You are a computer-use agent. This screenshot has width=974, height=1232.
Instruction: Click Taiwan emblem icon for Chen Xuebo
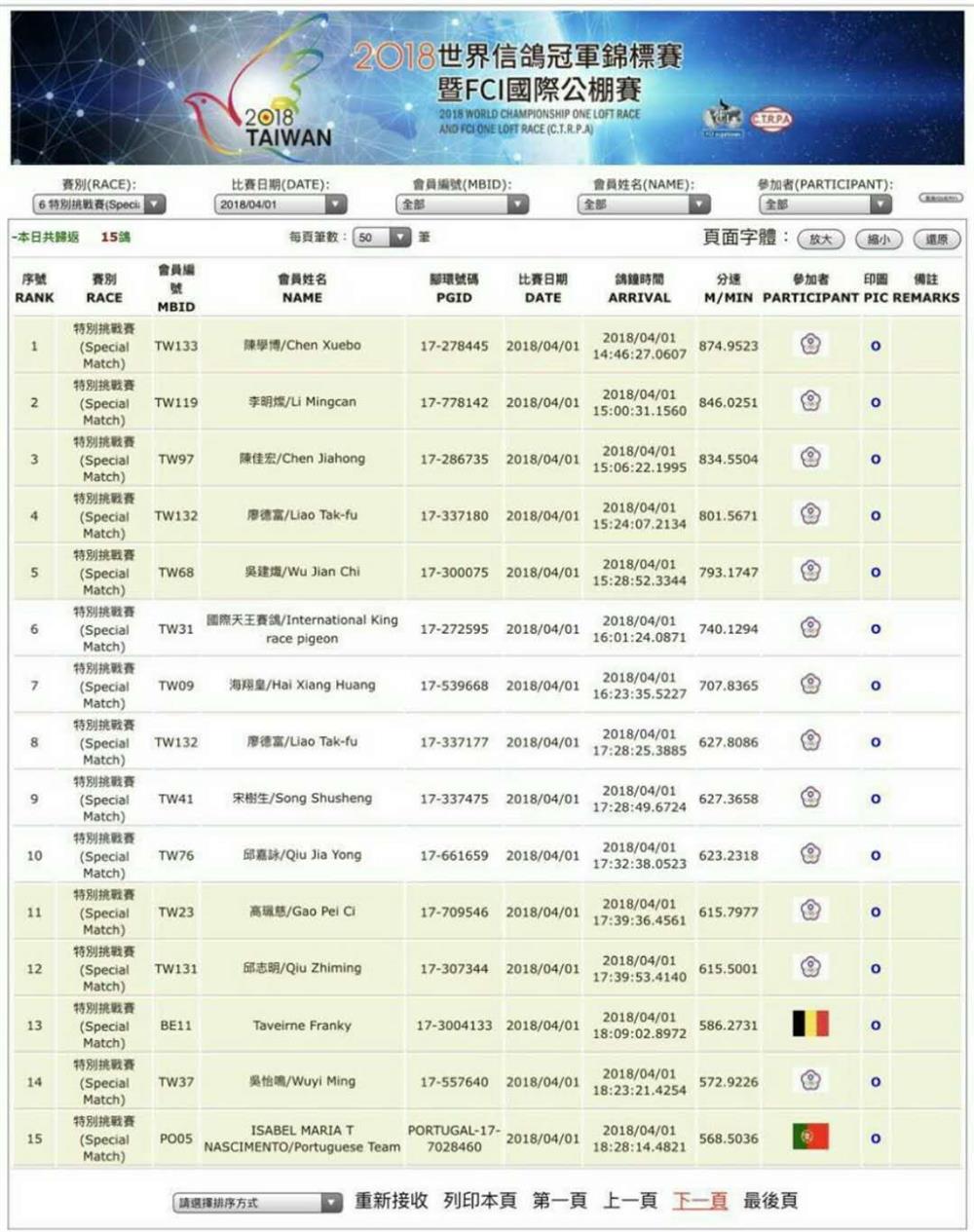click(810, 344)
